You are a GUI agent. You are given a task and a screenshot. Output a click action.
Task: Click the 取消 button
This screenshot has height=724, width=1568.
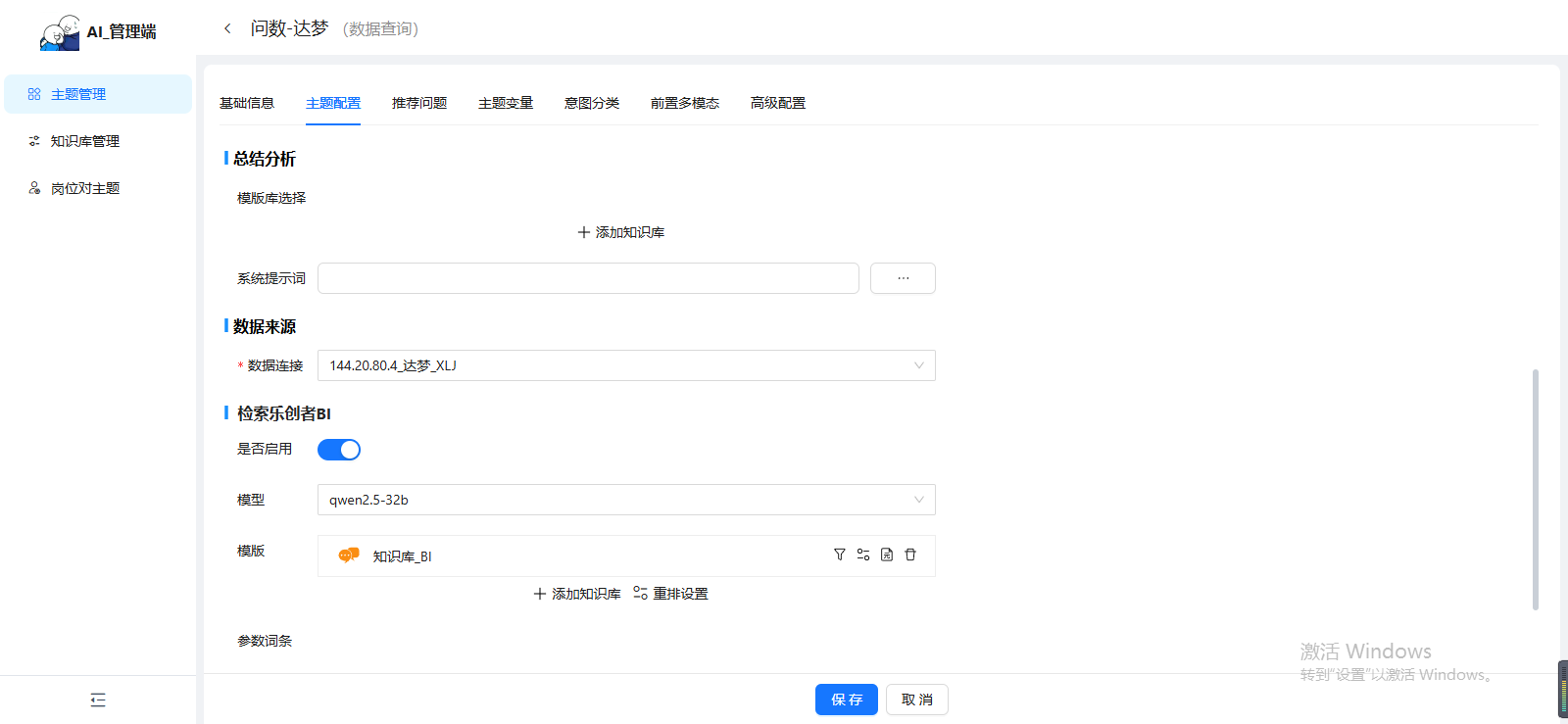pyautogui.click(x=916, y=700)
